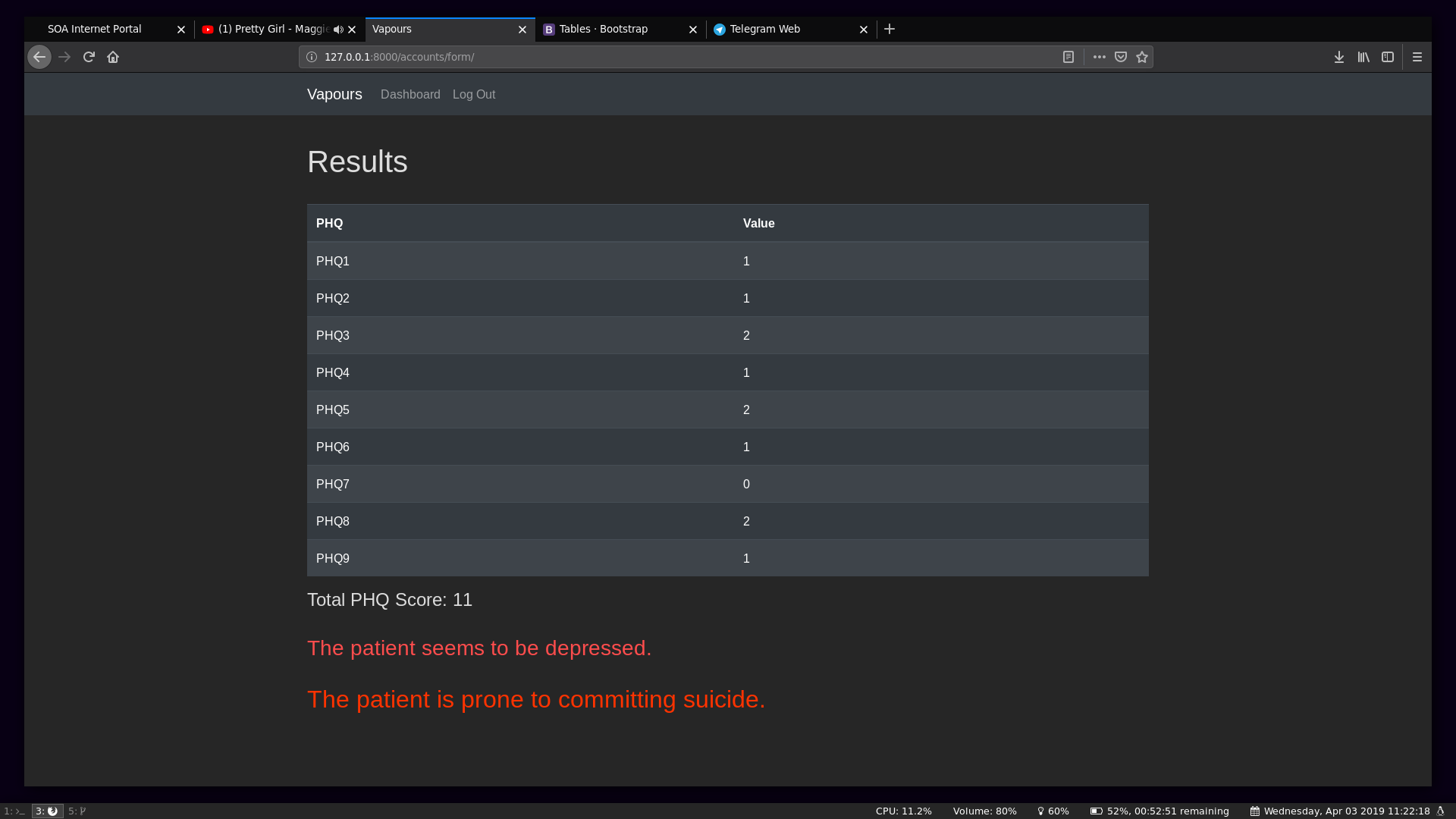Image resolution: width=1456 pixels, height=819 pixels.
Task: Click the Dashboard navigation link
Action: 410,94
